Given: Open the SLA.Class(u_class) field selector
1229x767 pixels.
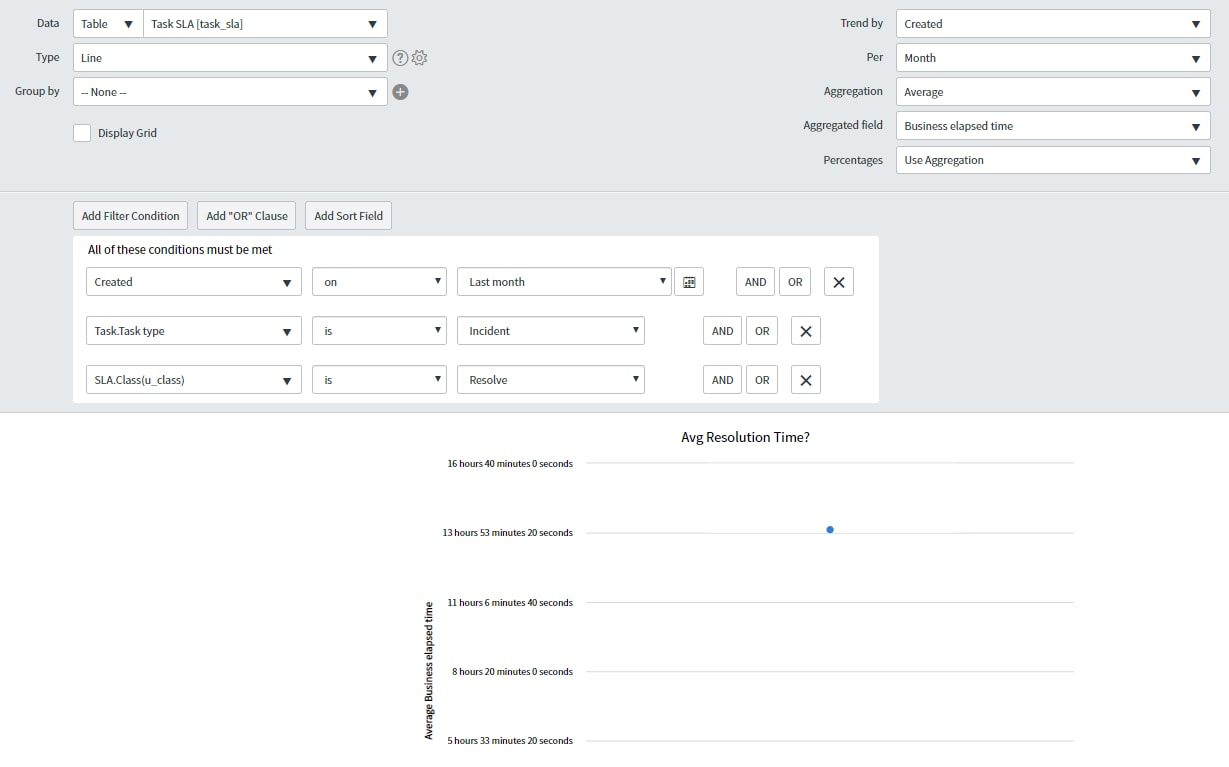Looking at the screenshot, I should click(194, 380).
